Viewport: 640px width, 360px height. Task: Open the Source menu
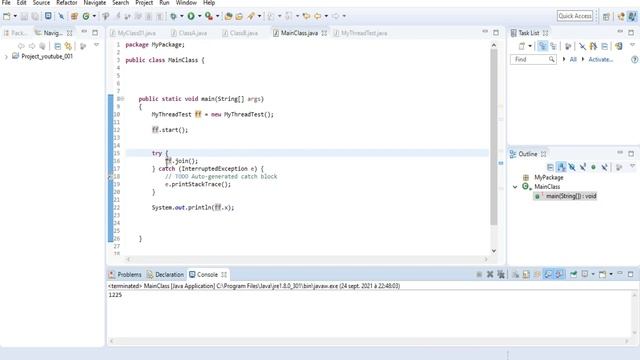point(41,3)
